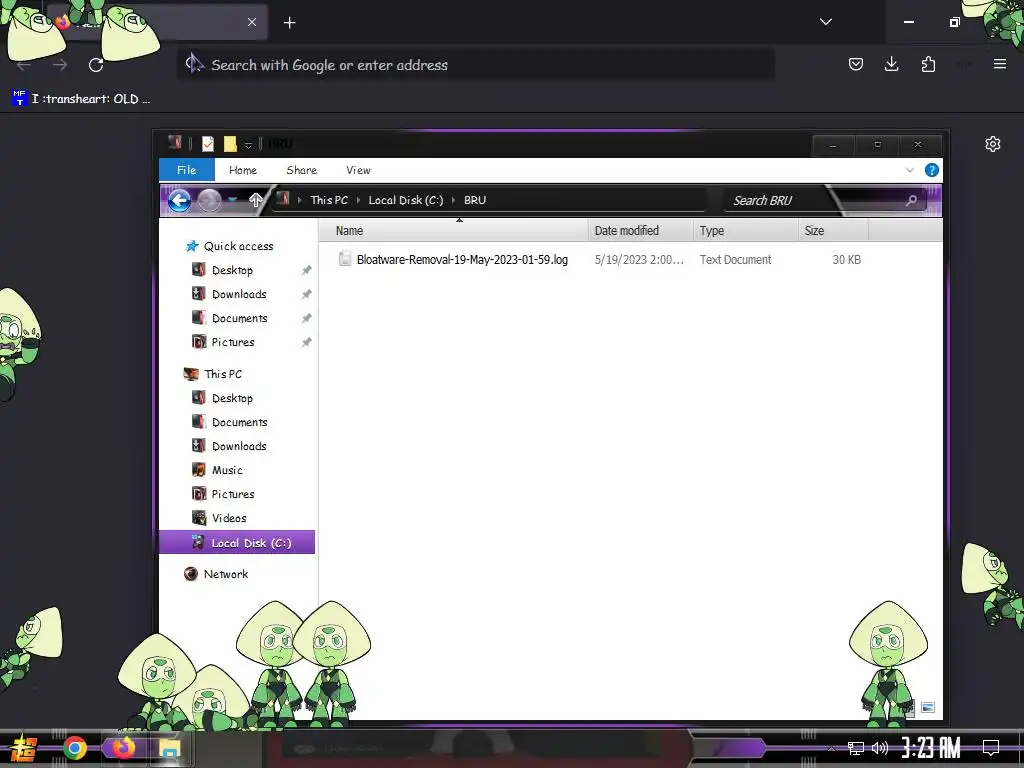Click pin icon next to Quick access Desktop
This screenshot has height=768, width=1024.
point(306,270)
